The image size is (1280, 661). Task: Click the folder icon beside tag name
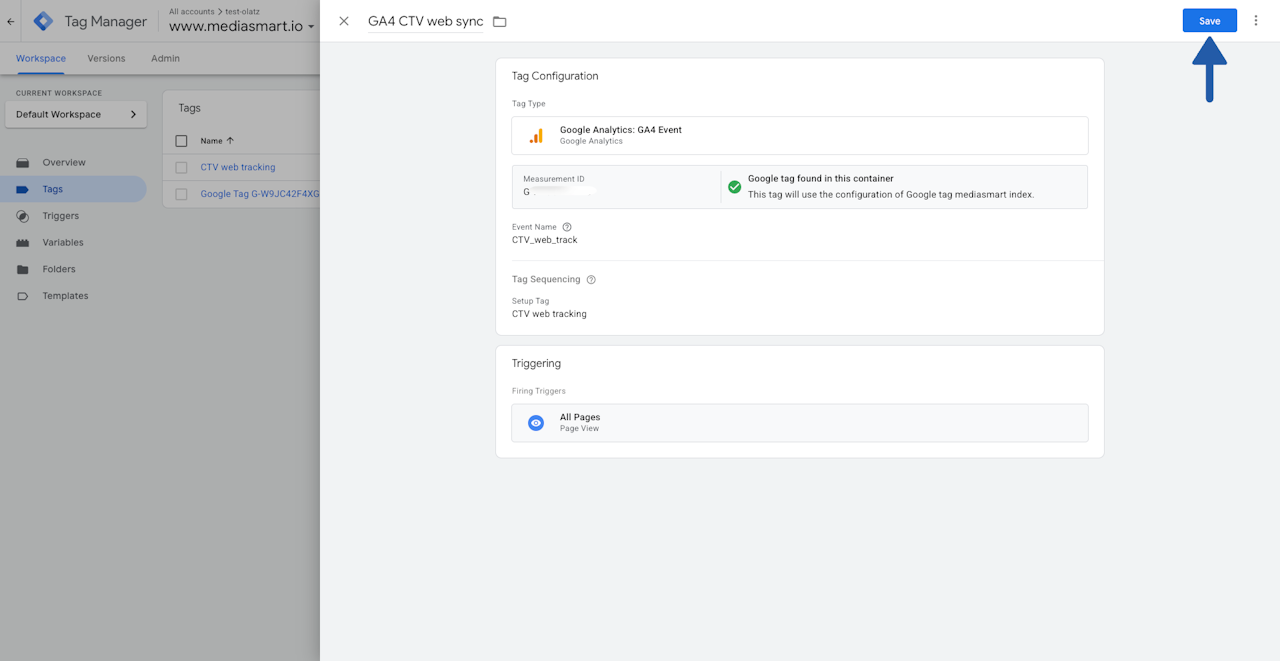click(x=500, y=22)
